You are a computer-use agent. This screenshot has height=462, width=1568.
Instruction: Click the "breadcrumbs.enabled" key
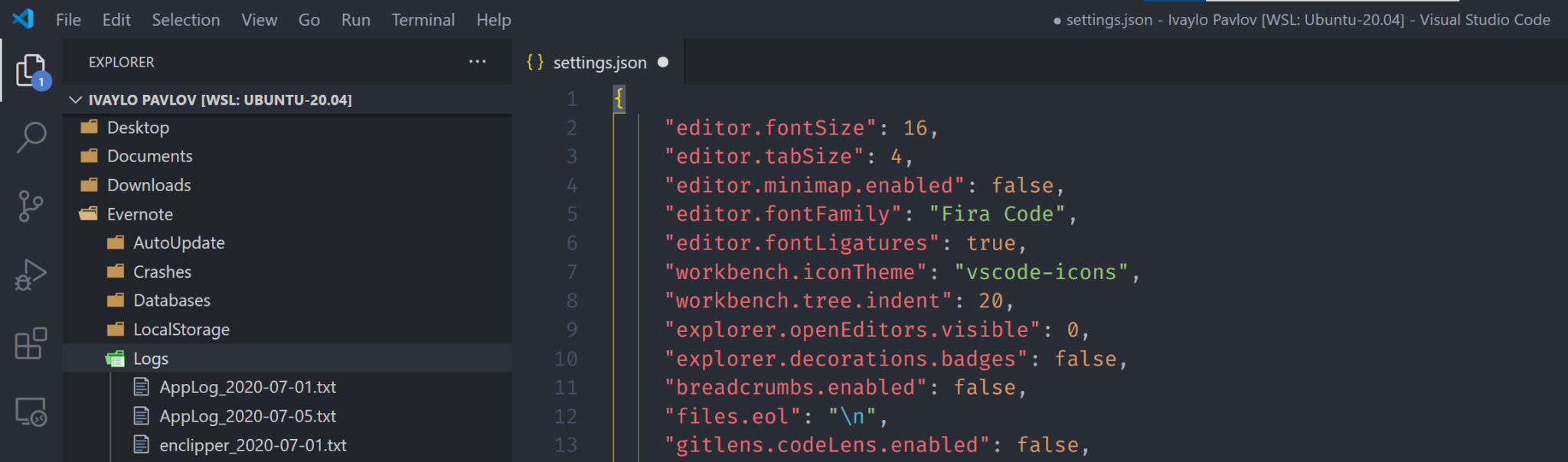point(795,387)
